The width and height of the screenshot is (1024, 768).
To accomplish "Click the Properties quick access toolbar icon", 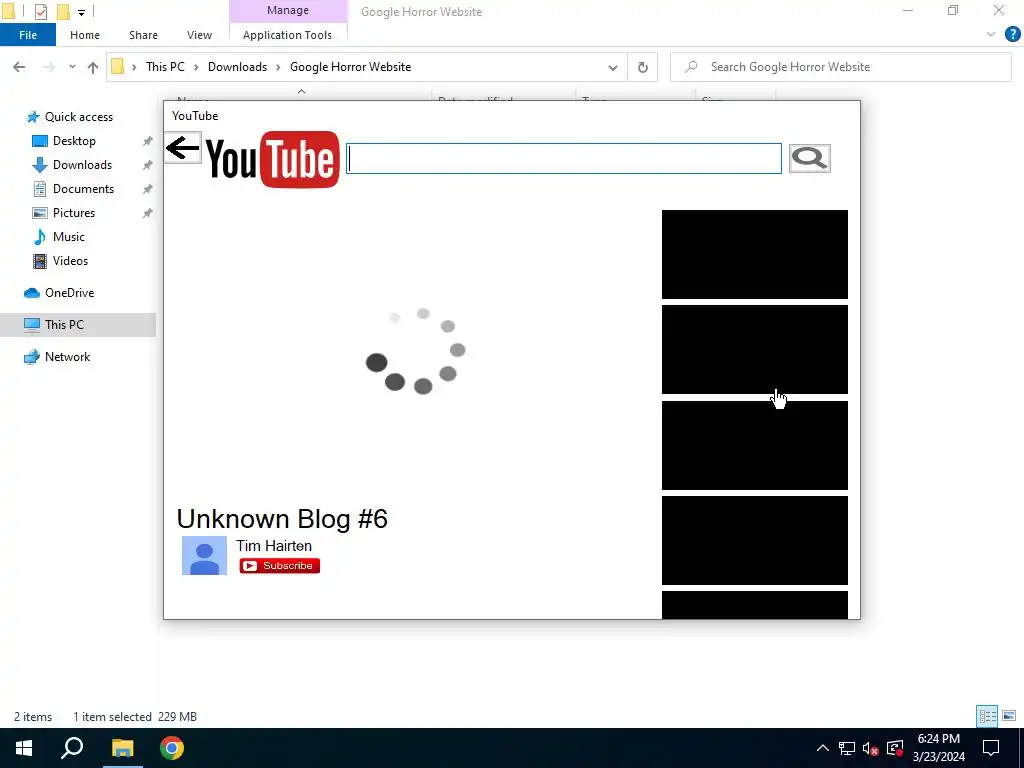I will pyautogui.click(x=40, y=11).
